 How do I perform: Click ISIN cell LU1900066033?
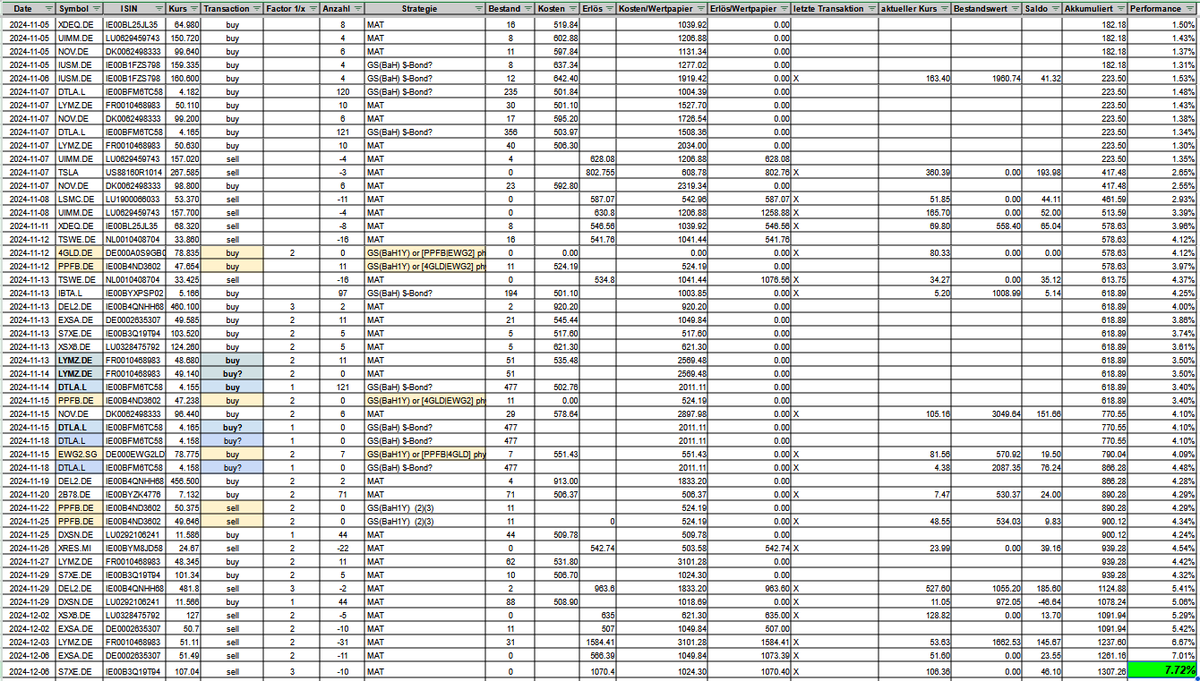[x=134, y=199]
